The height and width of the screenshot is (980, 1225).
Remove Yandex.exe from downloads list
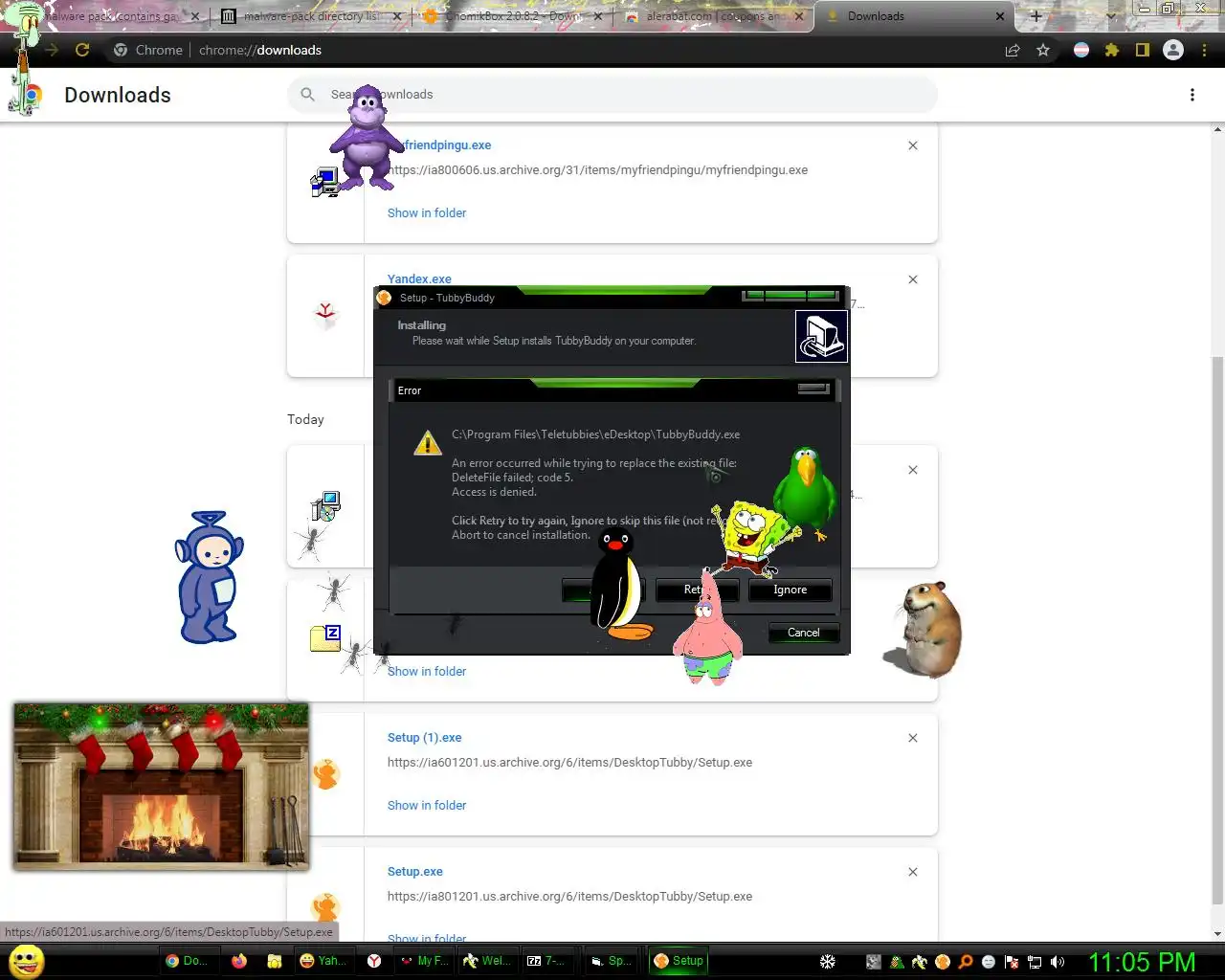(x=913, y=279)
